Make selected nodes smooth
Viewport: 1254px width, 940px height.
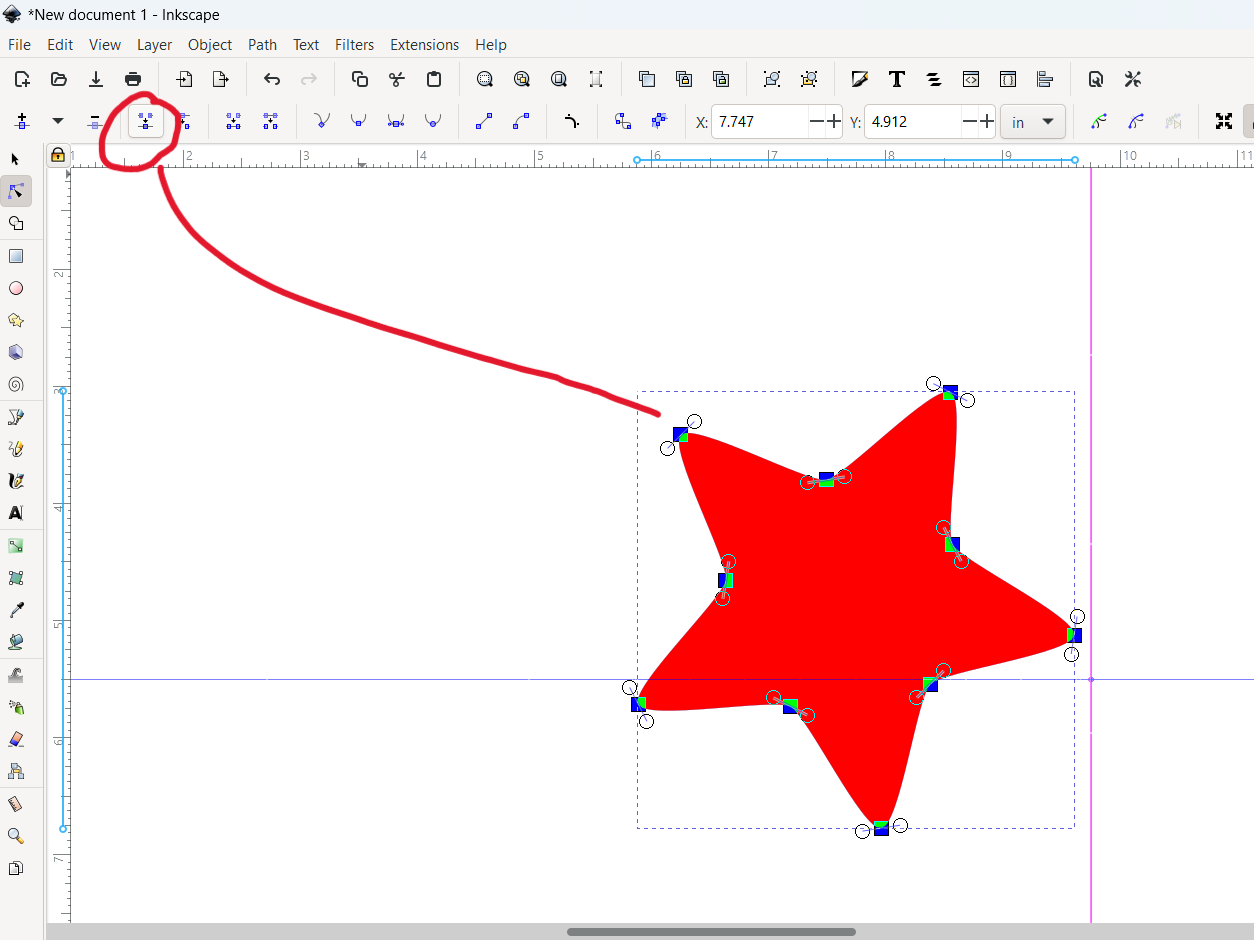(358, 121)
